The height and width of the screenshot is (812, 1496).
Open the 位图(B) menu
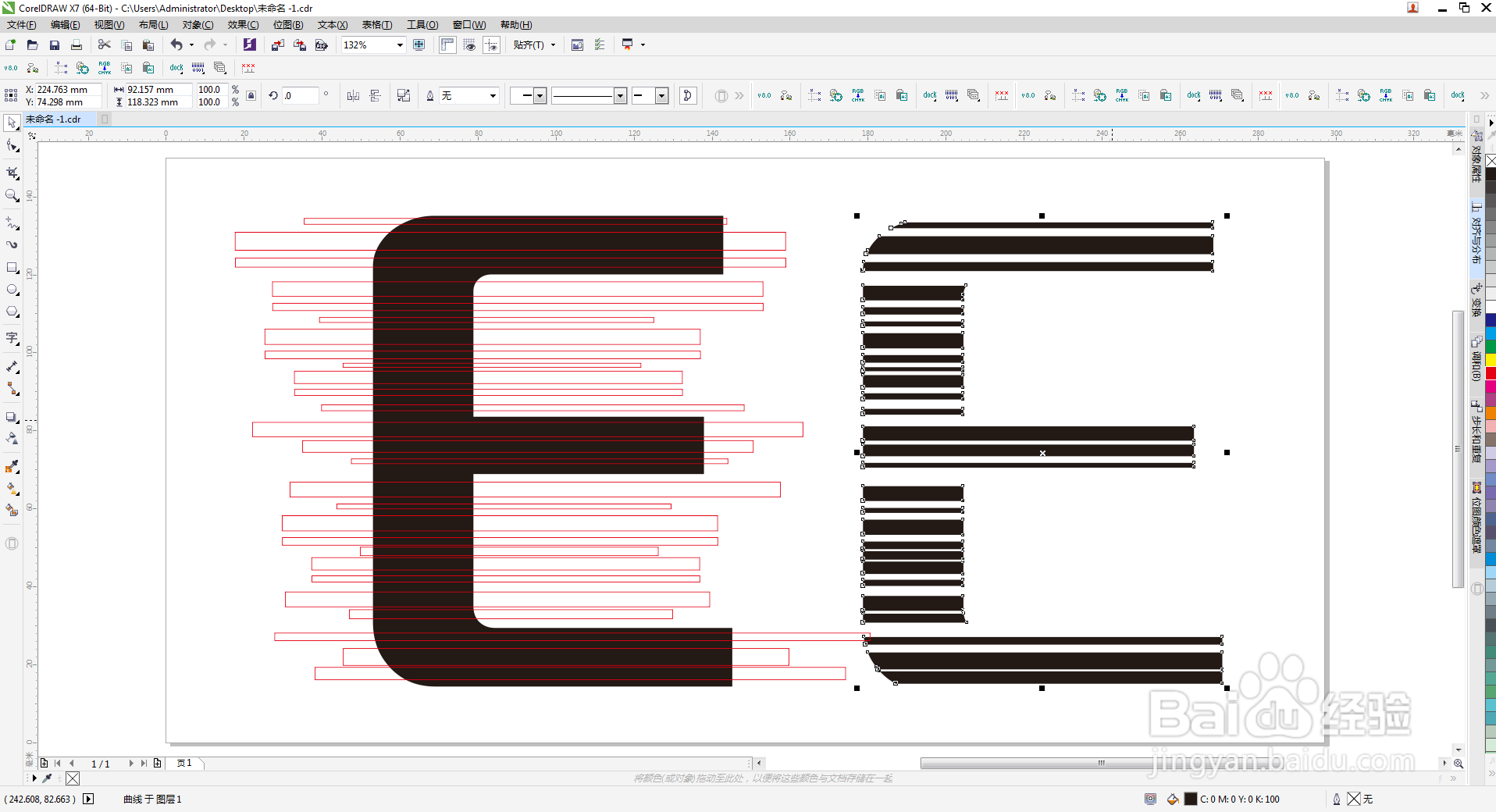(x=288, y=25)
